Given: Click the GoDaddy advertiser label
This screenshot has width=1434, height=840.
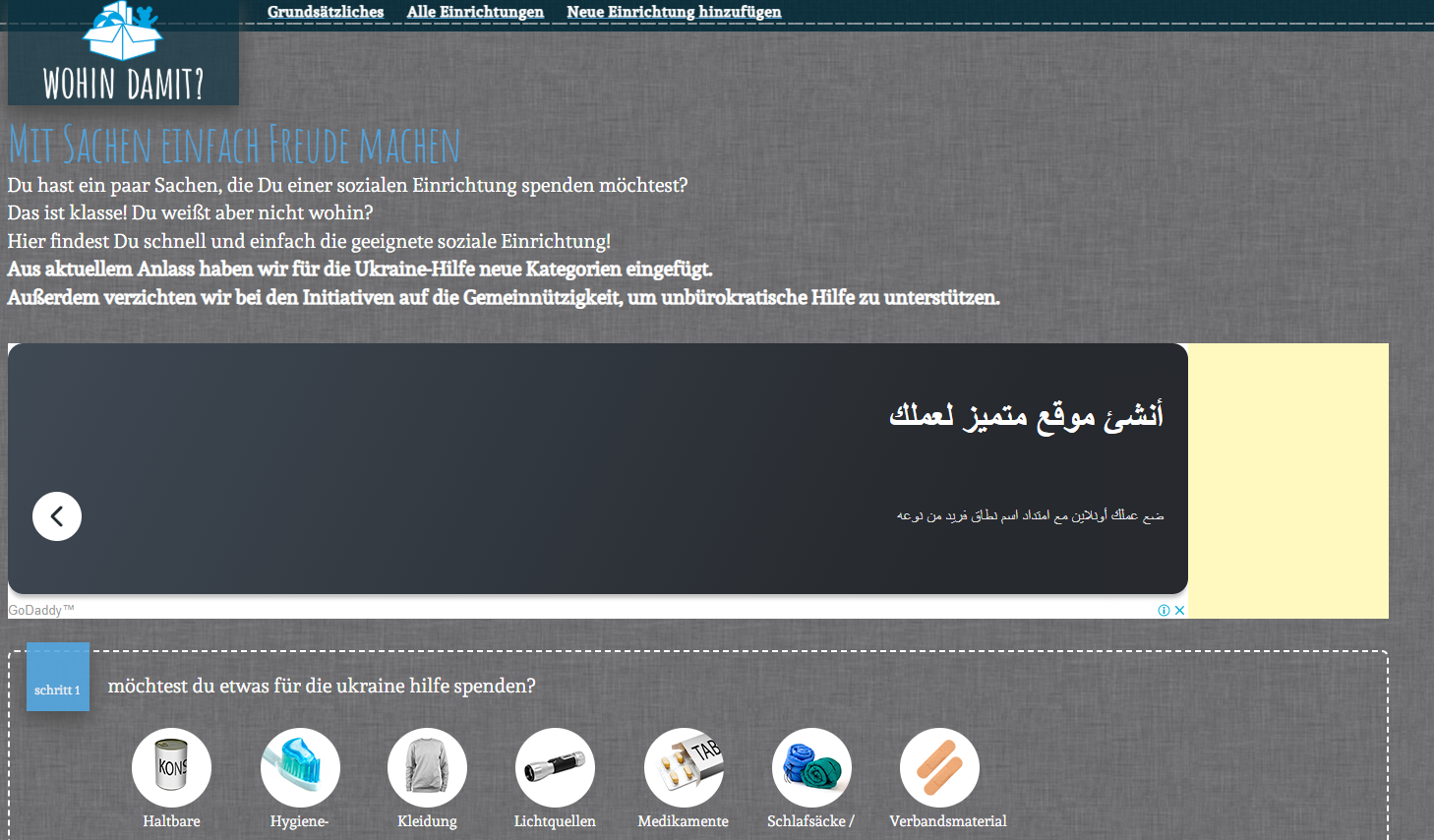Looking at the screenshot, I should 35,610.
